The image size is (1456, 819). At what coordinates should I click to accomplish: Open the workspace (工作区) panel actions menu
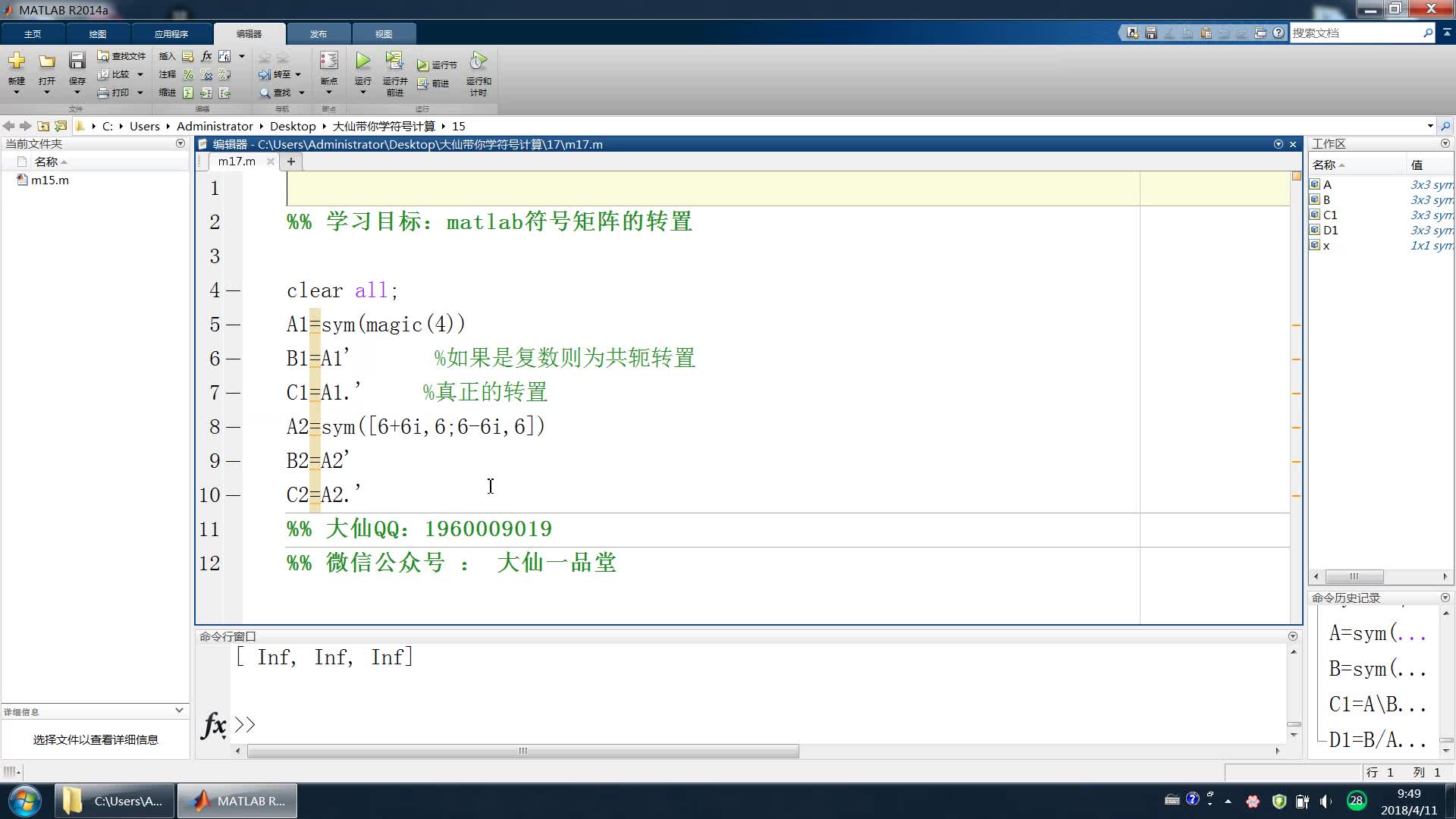(1445, 143)
